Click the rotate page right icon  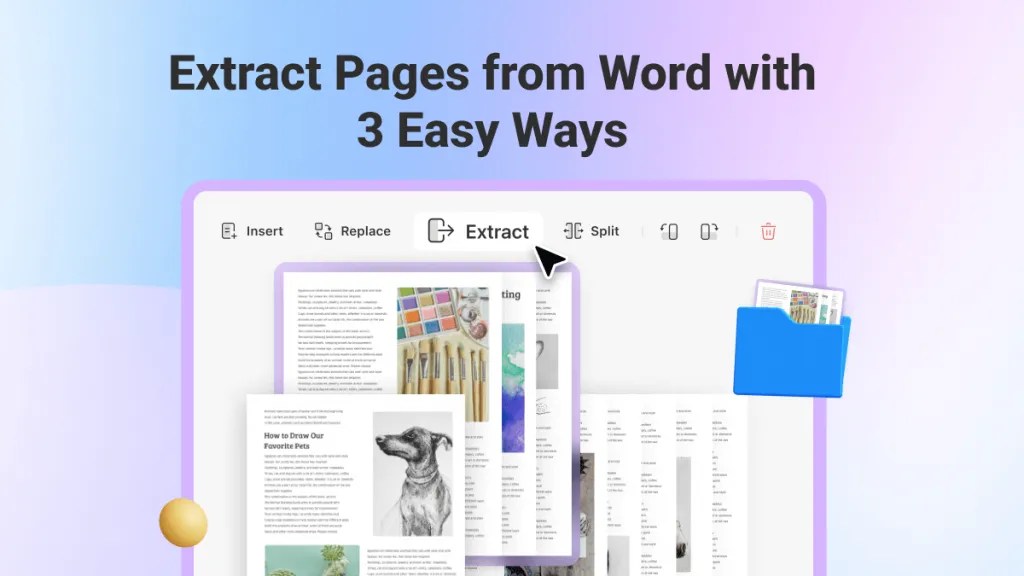pos(710,231)
